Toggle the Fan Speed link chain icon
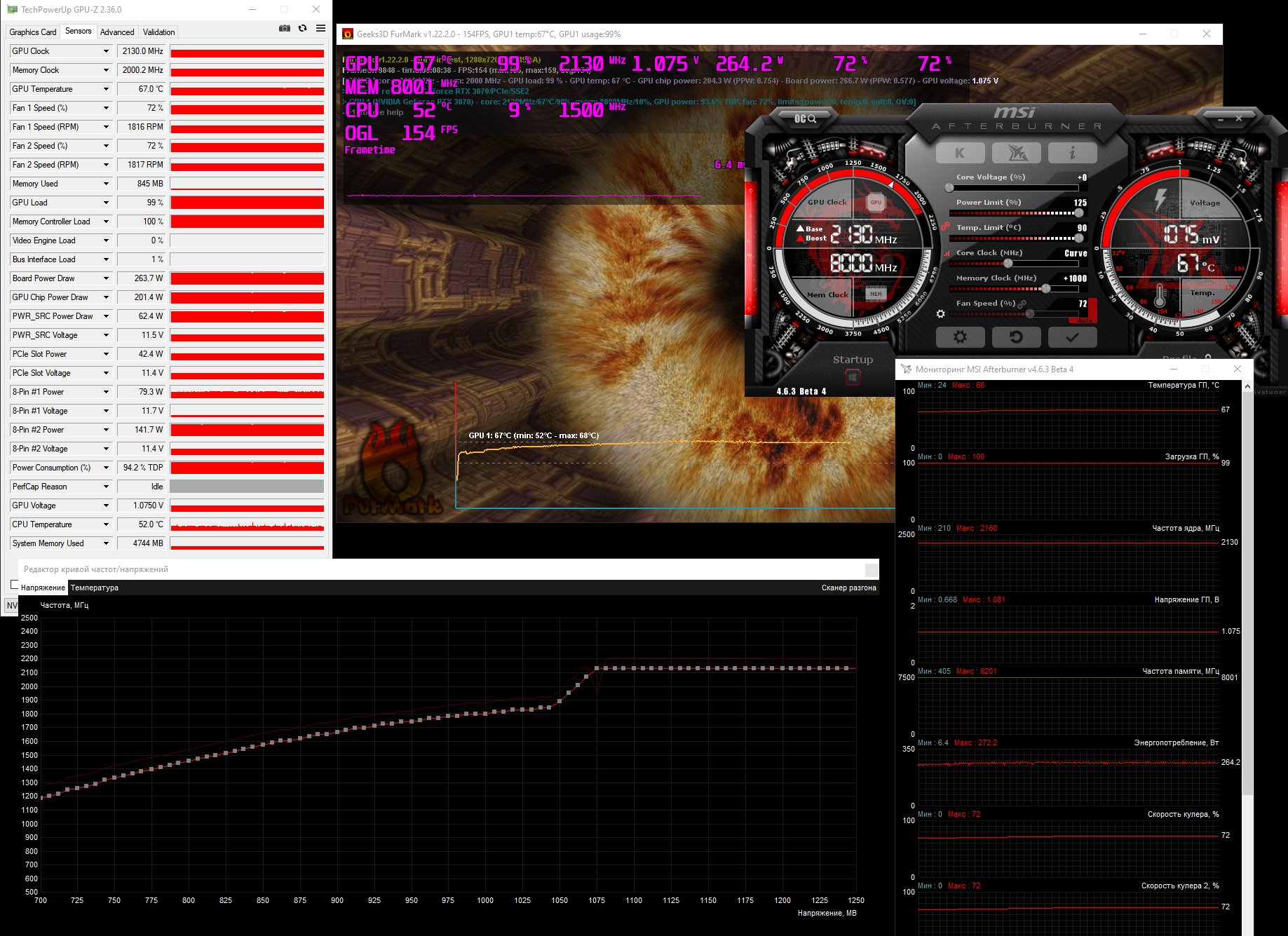Screen dimensions: 1288x936 pos(1022,304)
